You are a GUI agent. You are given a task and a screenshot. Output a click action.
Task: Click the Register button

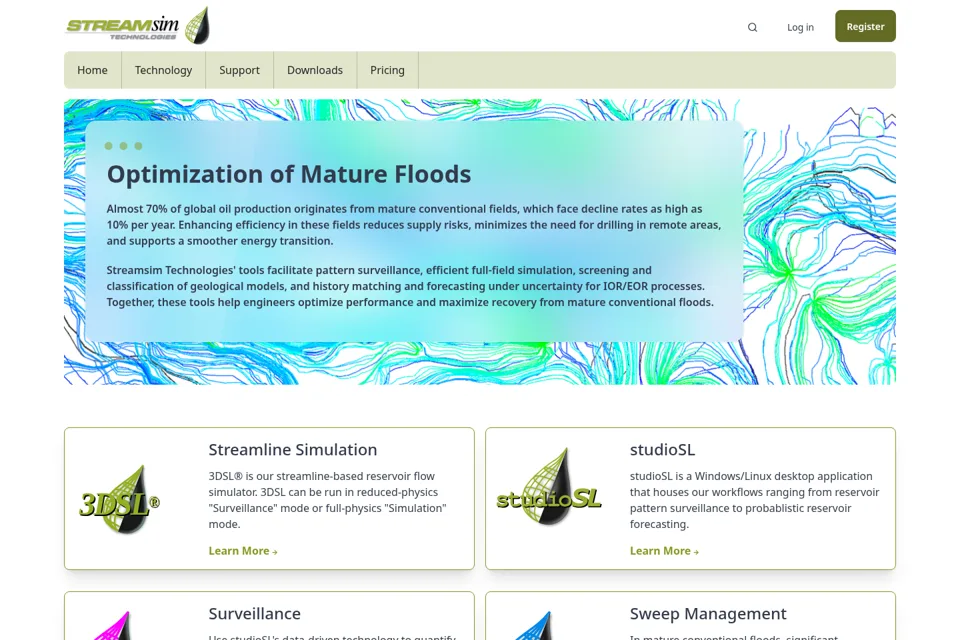pyautogui.click(x=865, y=26)
